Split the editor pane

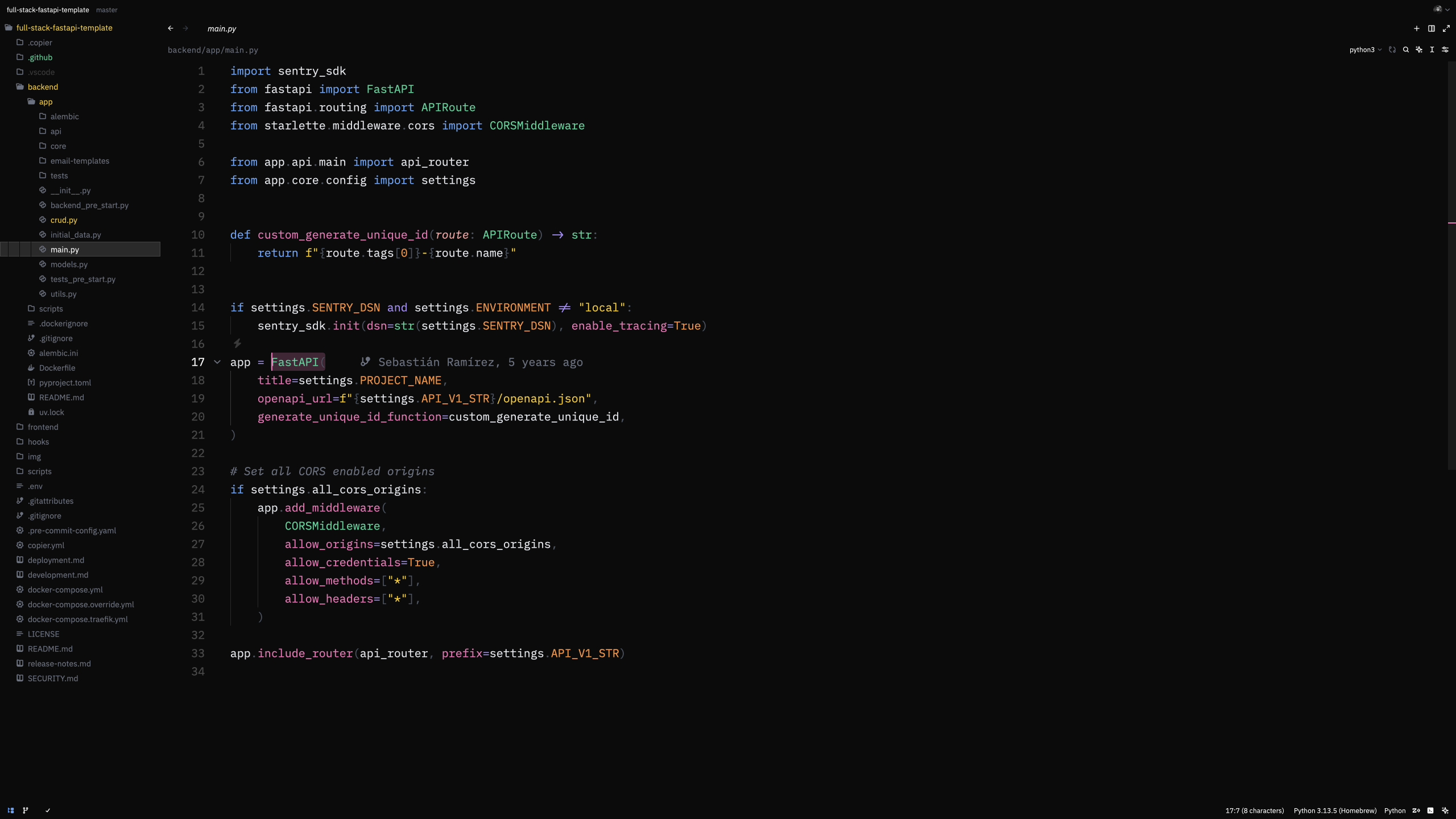1432,28
